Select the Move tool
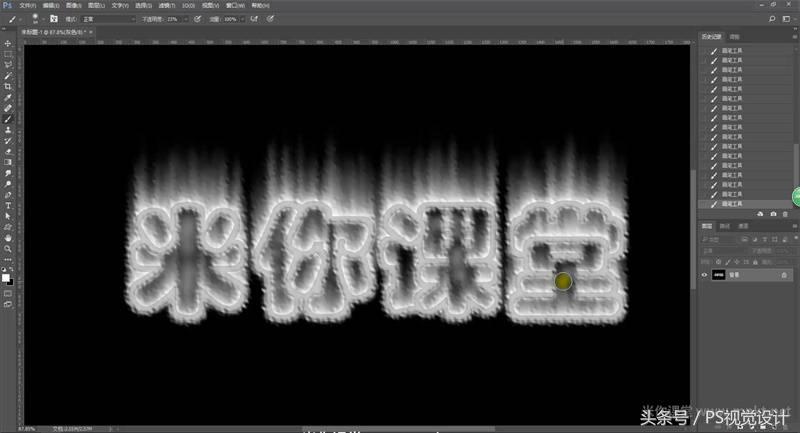Screen dimensions: 800x433 pos(8,43)
